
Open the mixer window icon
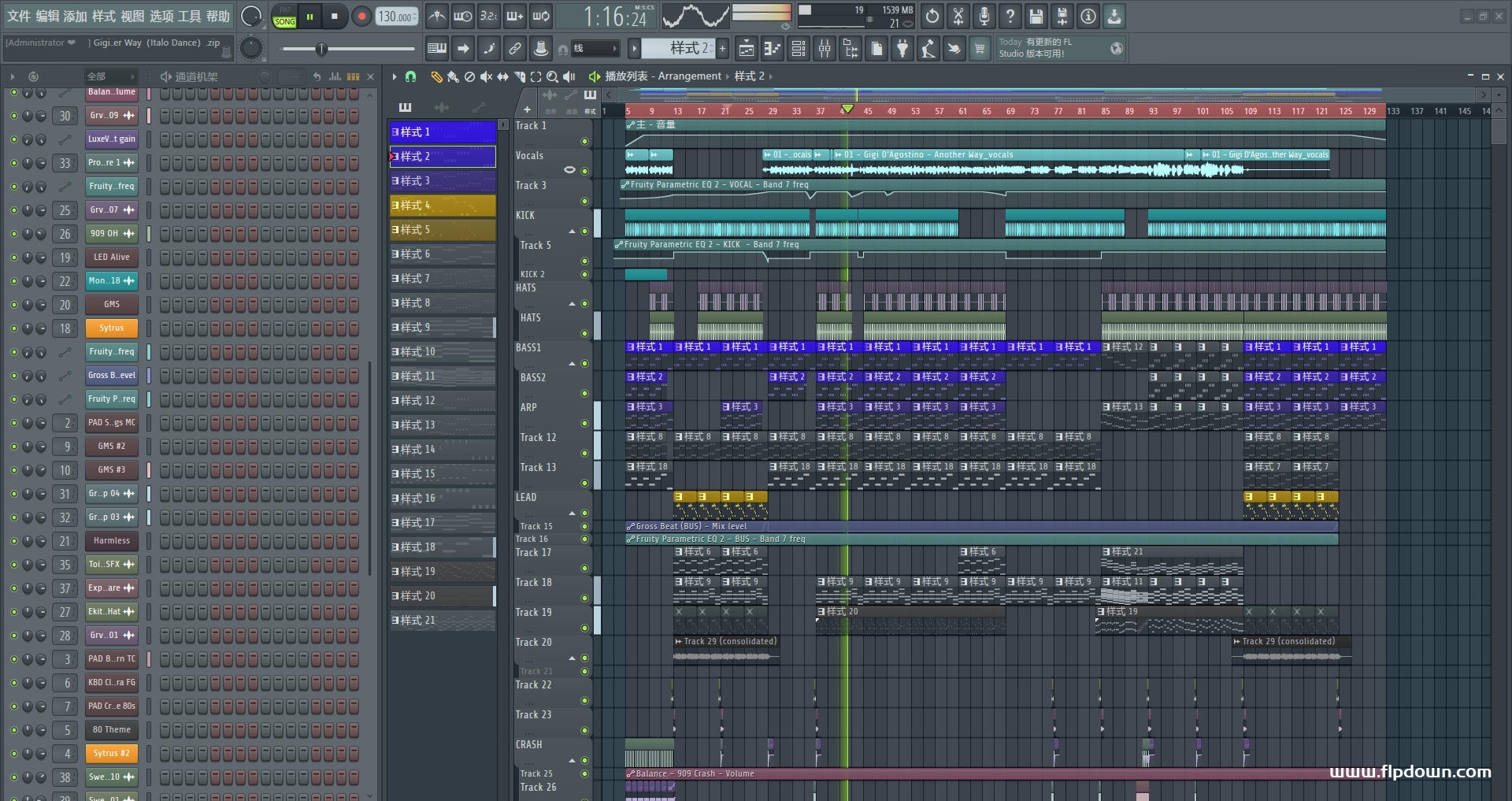pos(825,49)
